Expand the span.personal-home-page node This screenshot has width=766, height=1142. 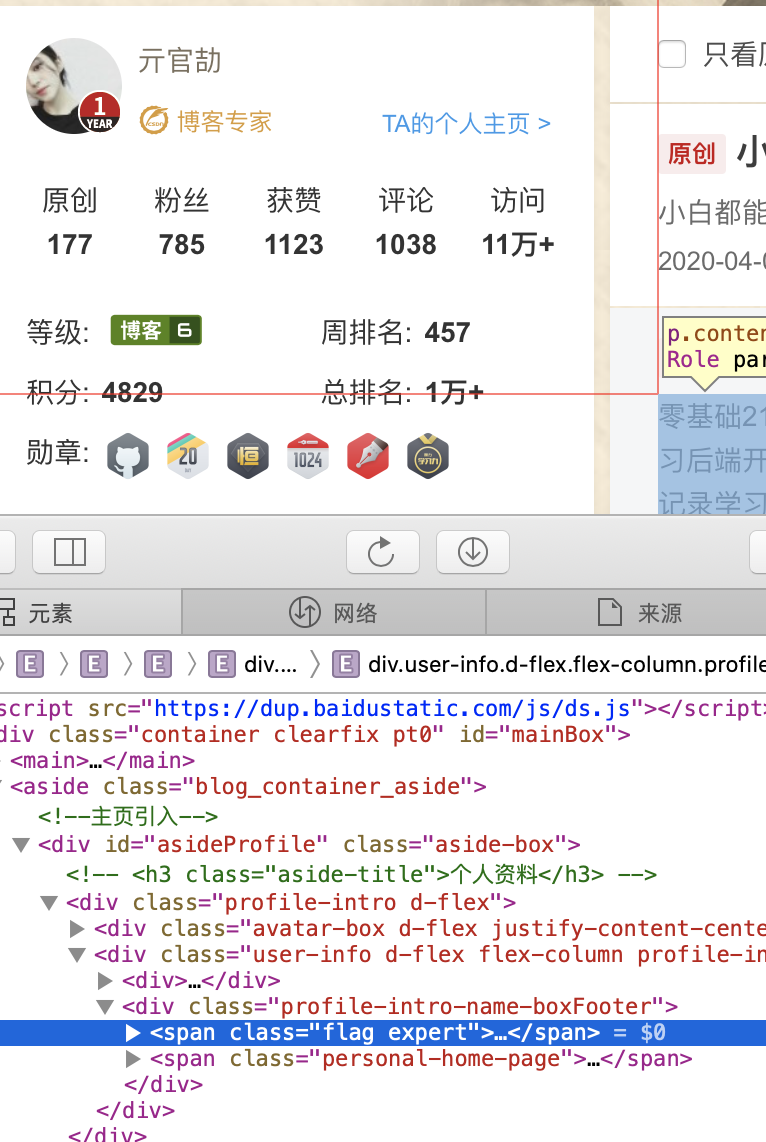pos(133,1059)
